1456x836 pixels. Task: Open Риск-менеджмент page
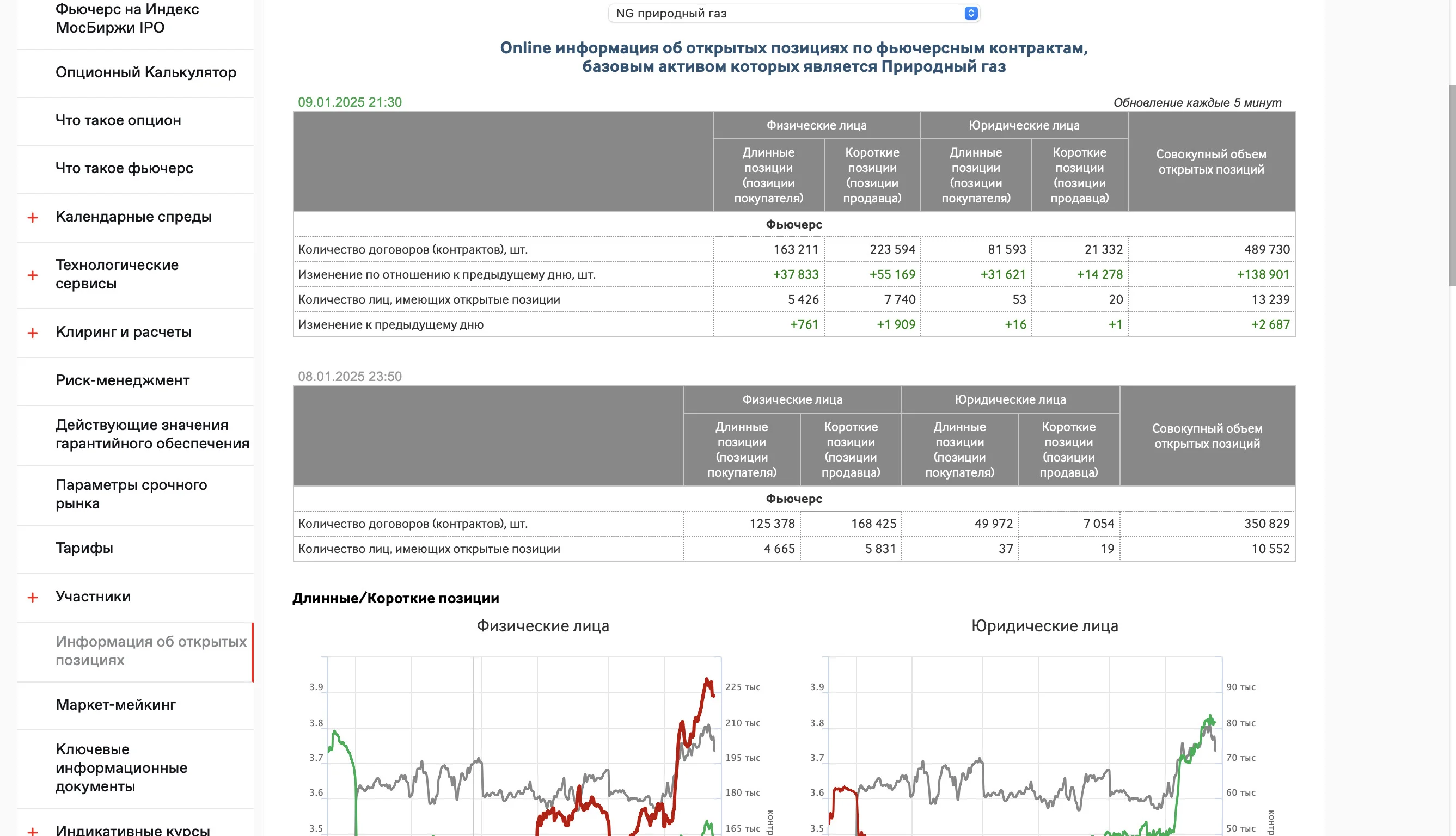pyautogui.click(x=123, y=380)
